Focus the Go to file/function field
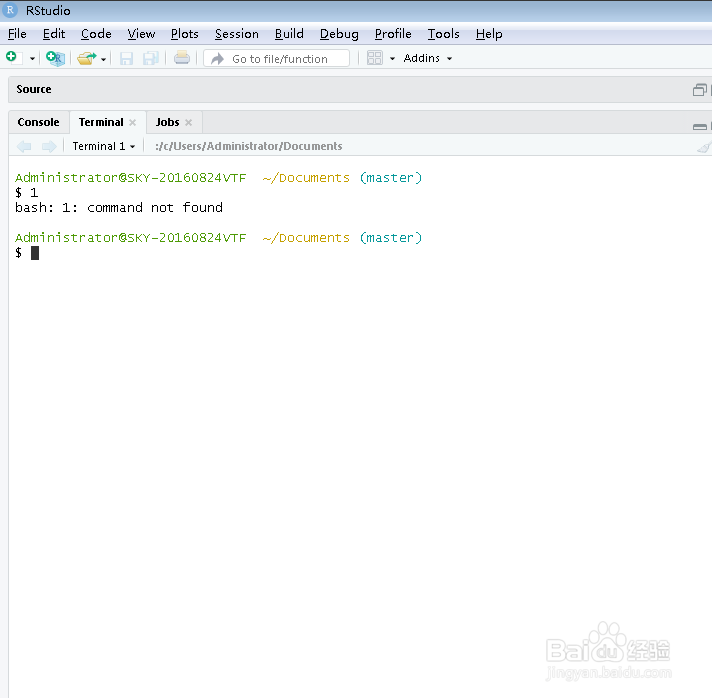This screenshot has width=712, height=698. (277, 59)
